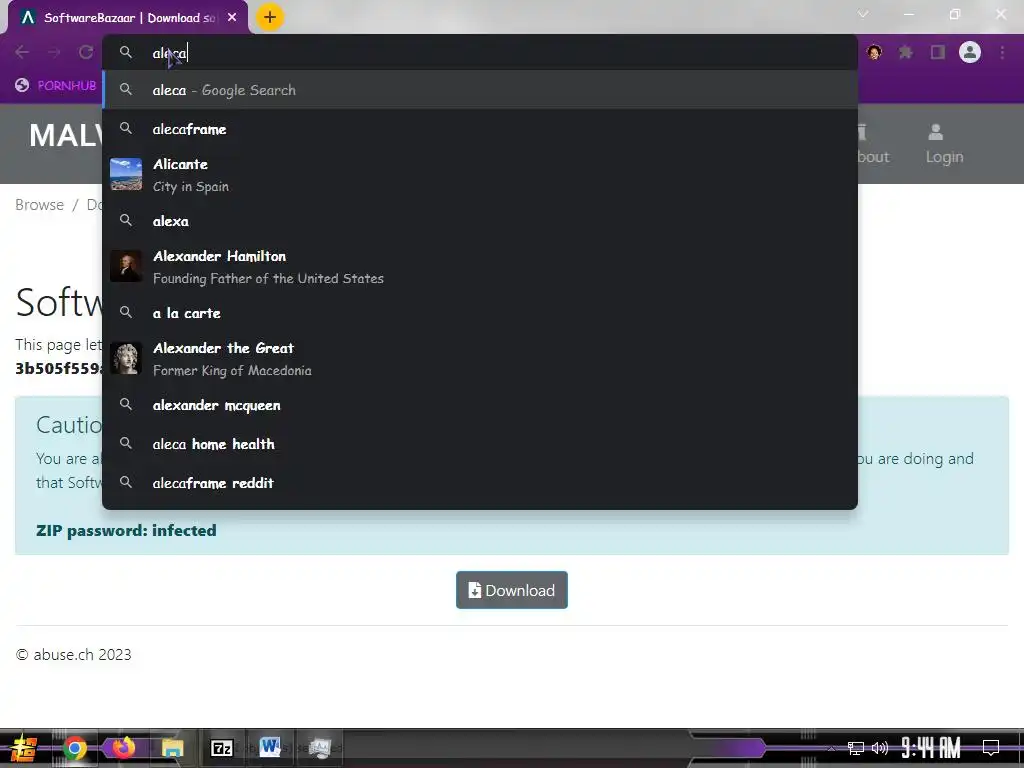This screenshot has height=768, width=1024.
Task: Open Microsoft Word from the taskbar
Action: pyautogui.click(x=270, y=747)
